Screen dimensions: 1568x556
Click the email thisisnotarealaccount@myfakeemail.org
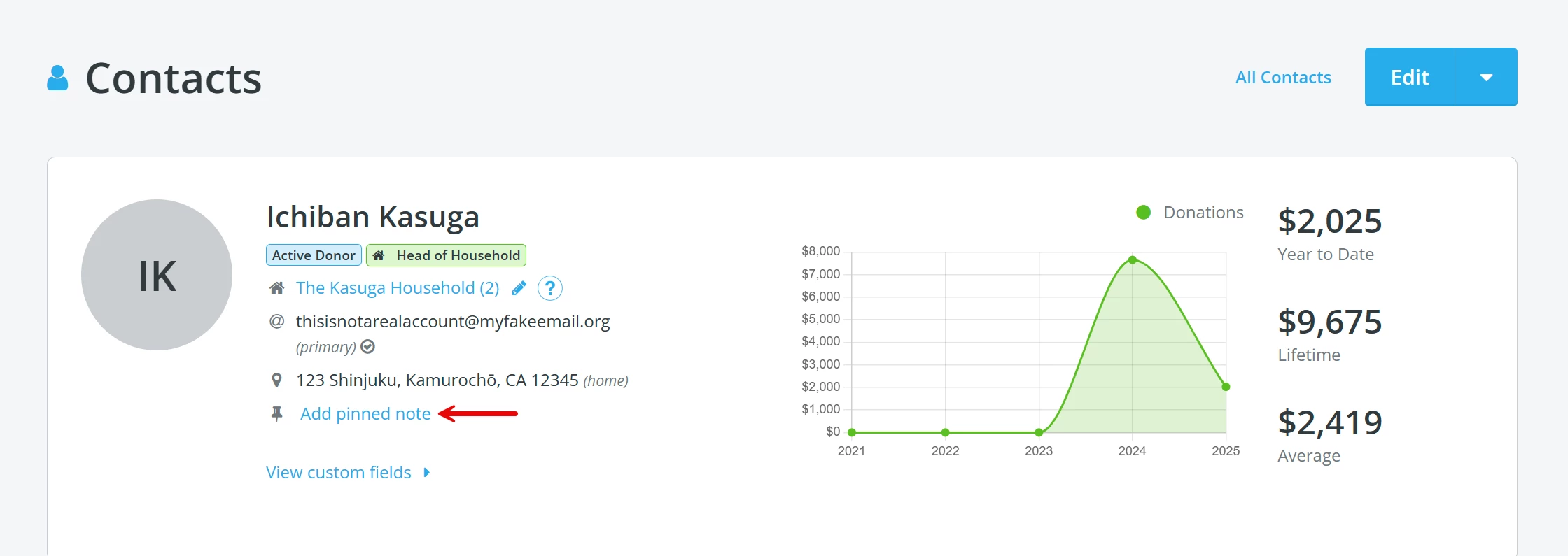[x=453, y=321]
